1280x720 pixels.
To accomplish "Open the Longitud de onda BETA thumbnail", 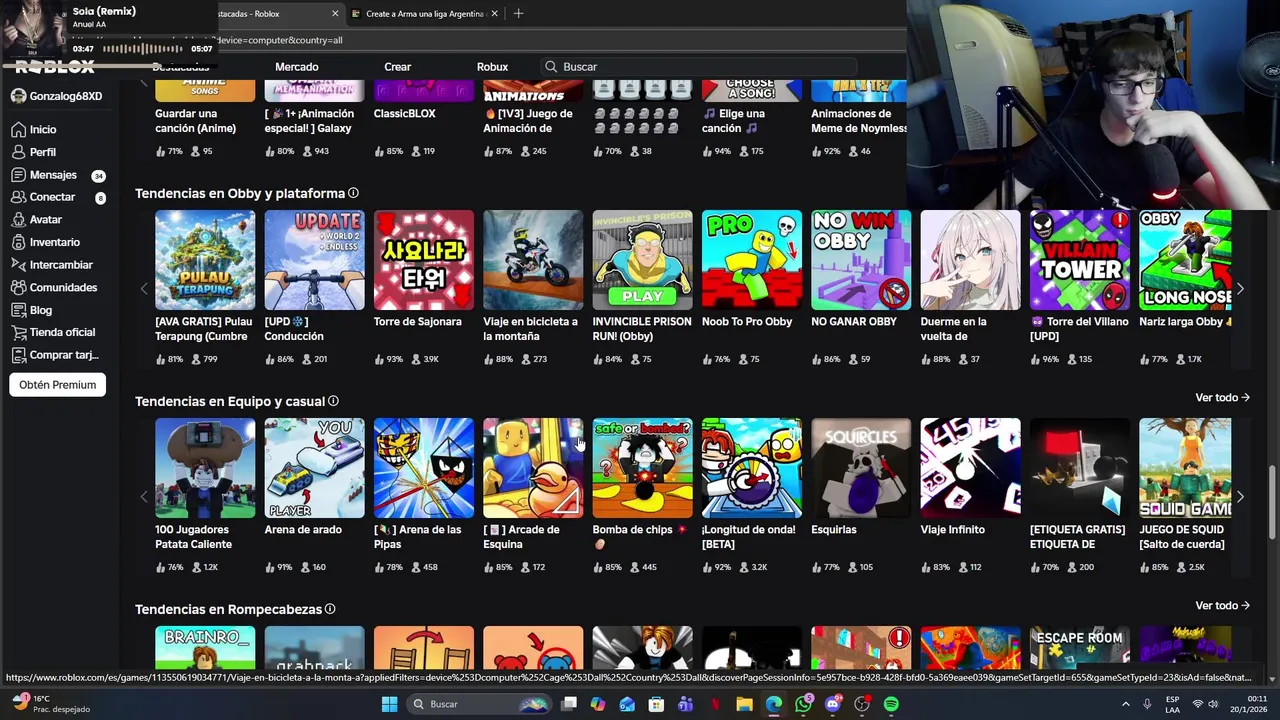I will coord(752,468).
